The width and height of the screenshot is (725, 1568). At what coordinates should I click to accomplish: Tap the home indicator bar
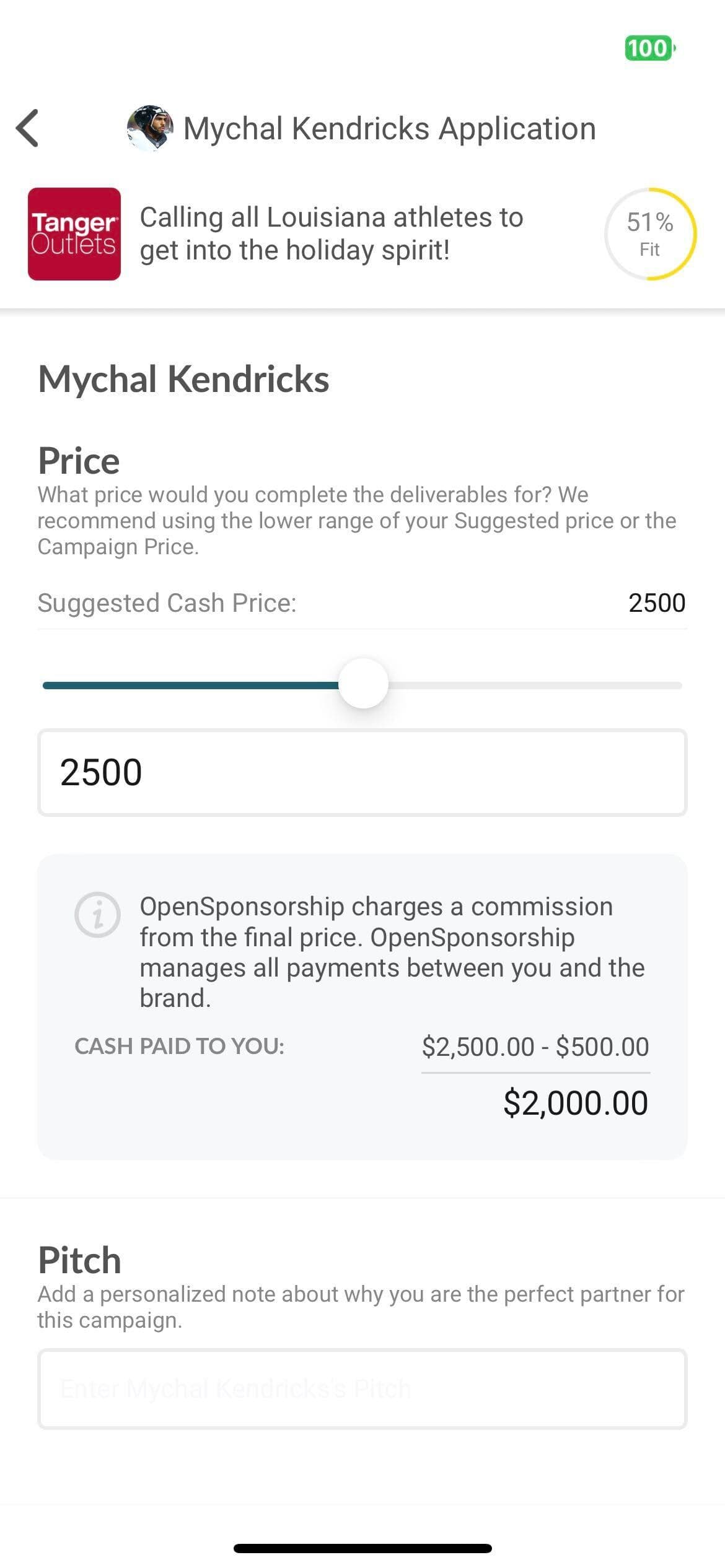362,1549
